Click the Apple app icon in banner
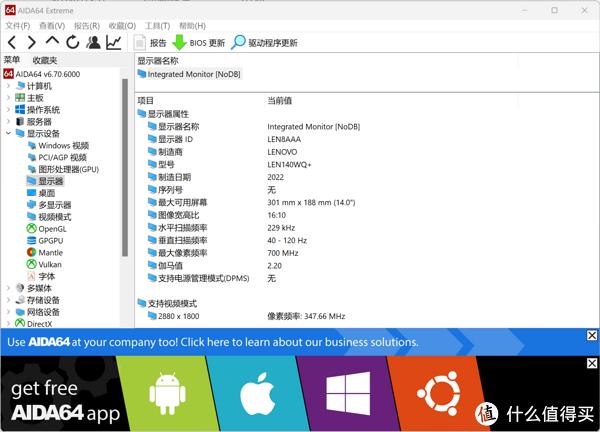Image resolution: width=600 pixels, height=432 pixels. [x=257, y=394]
